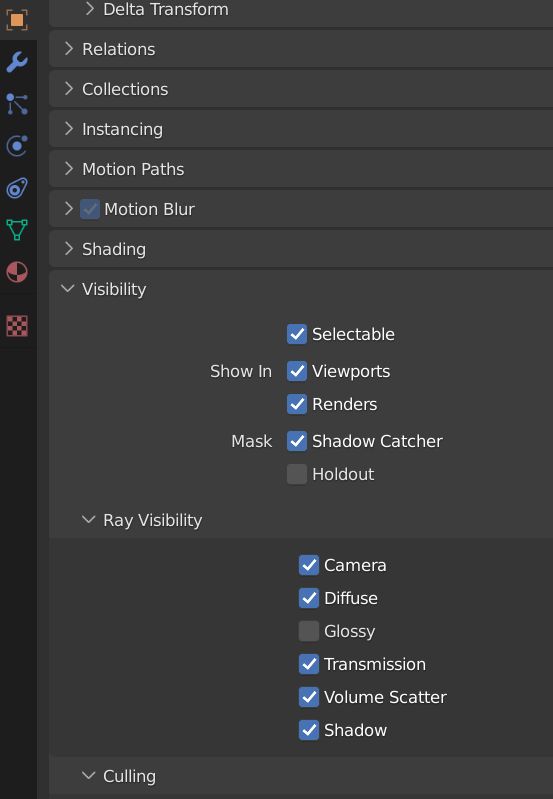Open the Particles properties tab

pos(17,104)
